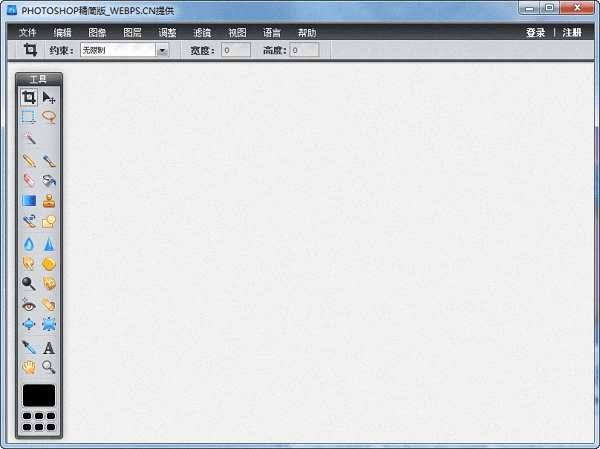Select the Pencil tool
The width and height of the screenshot is (600, 449).
[x=29, y=160]
